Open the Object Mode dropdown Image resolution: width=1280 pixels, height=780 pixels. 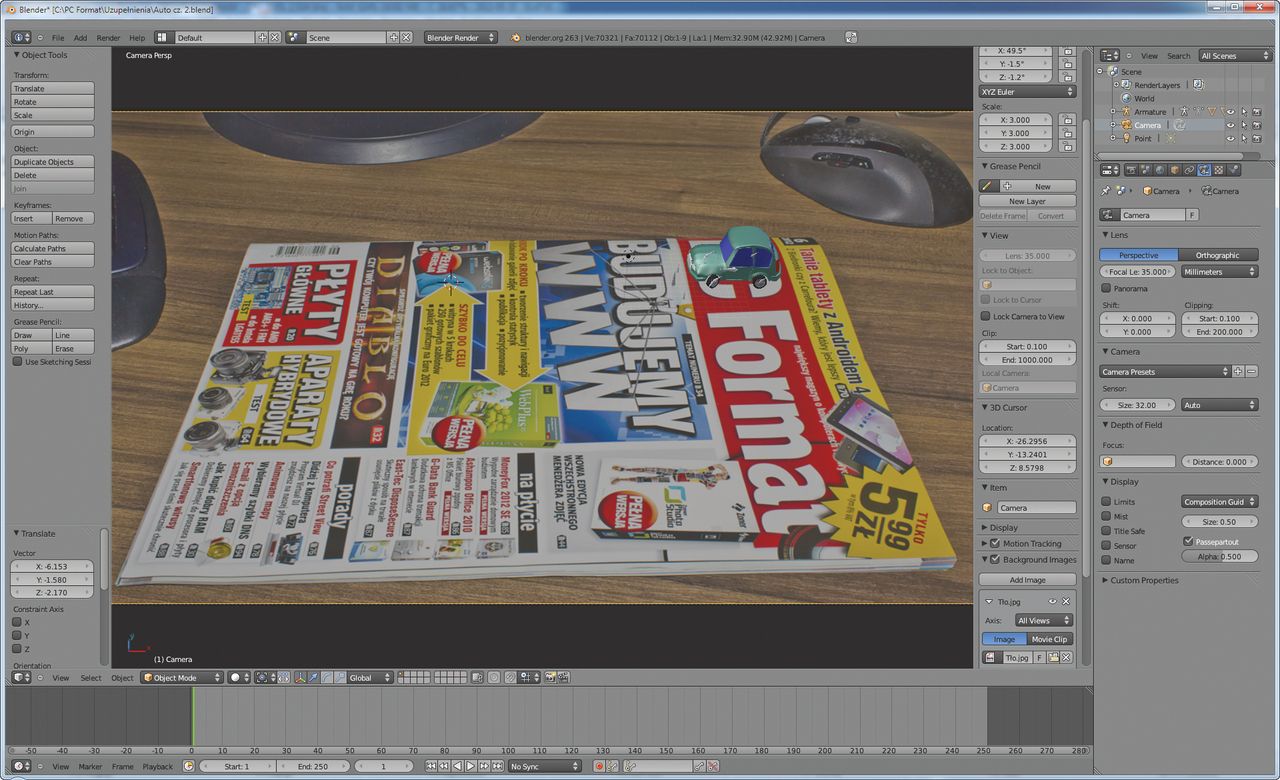(x=181, y=678)
